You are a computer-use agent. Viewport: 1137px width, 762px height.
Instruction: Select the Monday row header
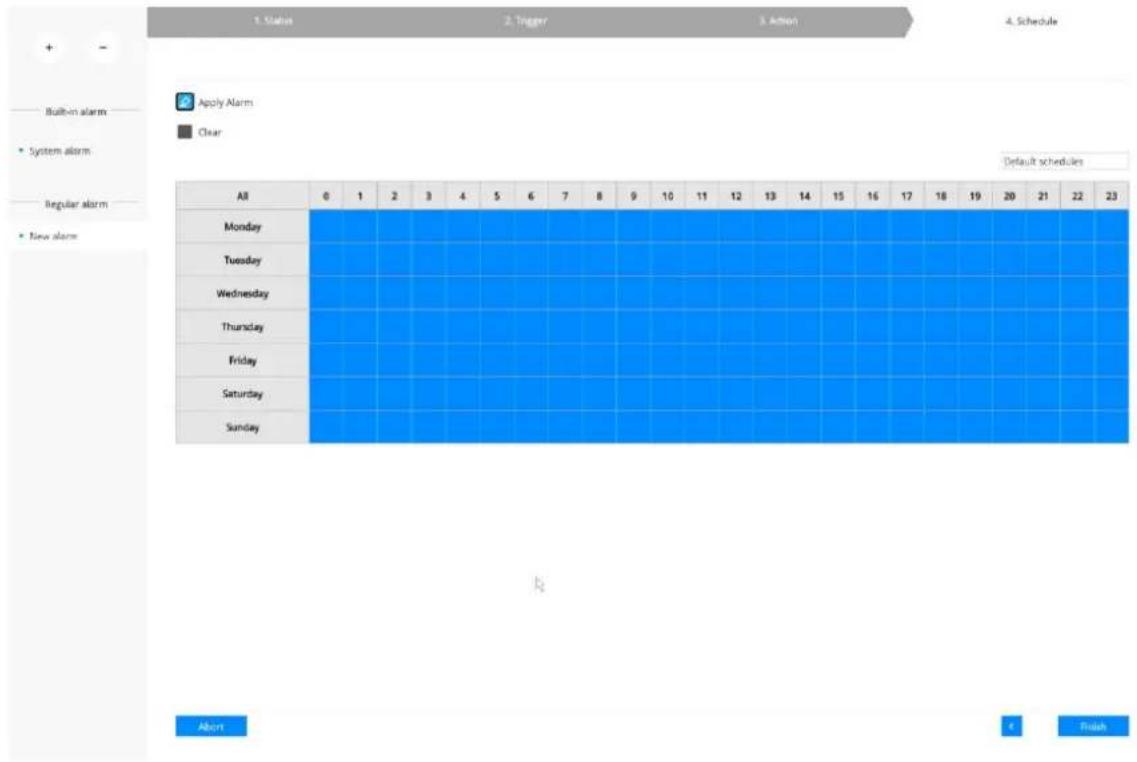coord(242,227)
